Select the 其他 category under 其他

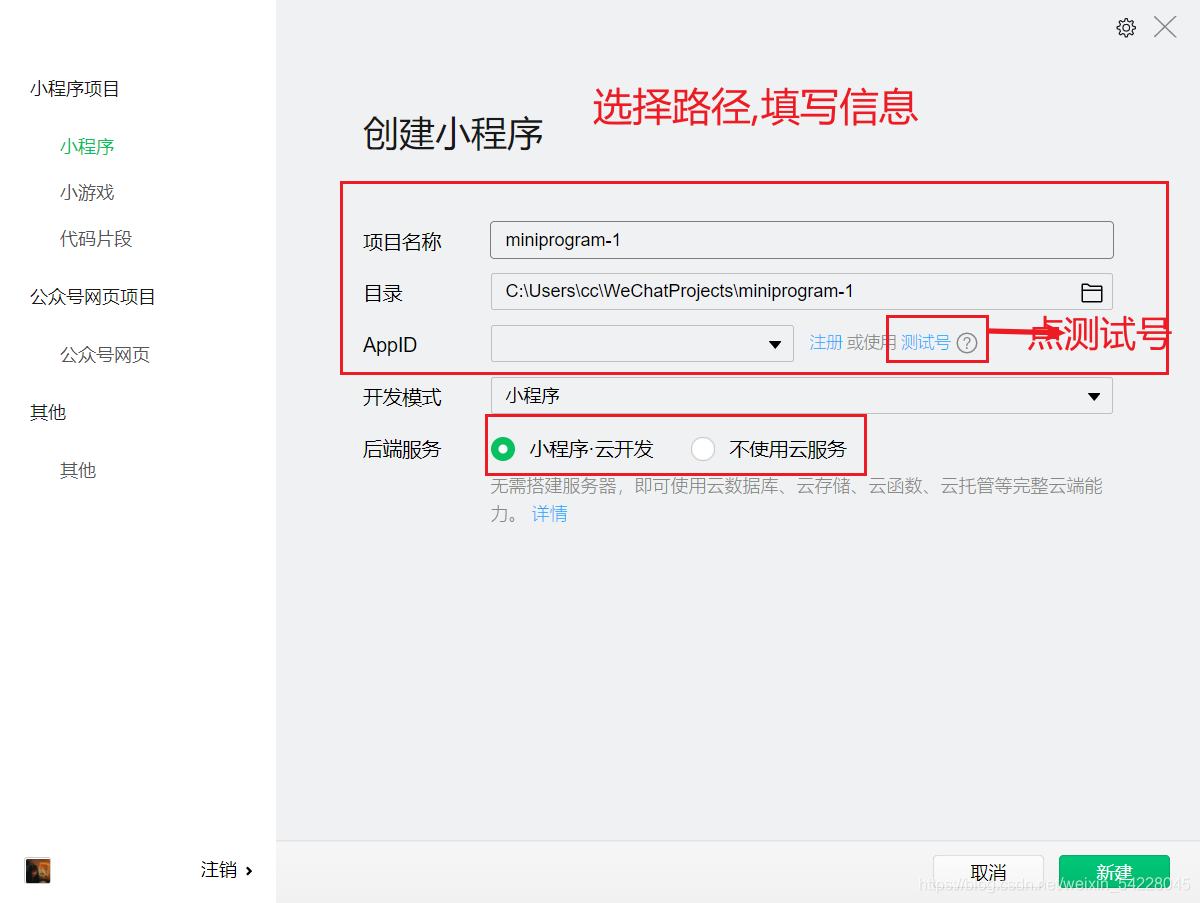[77, 470]
